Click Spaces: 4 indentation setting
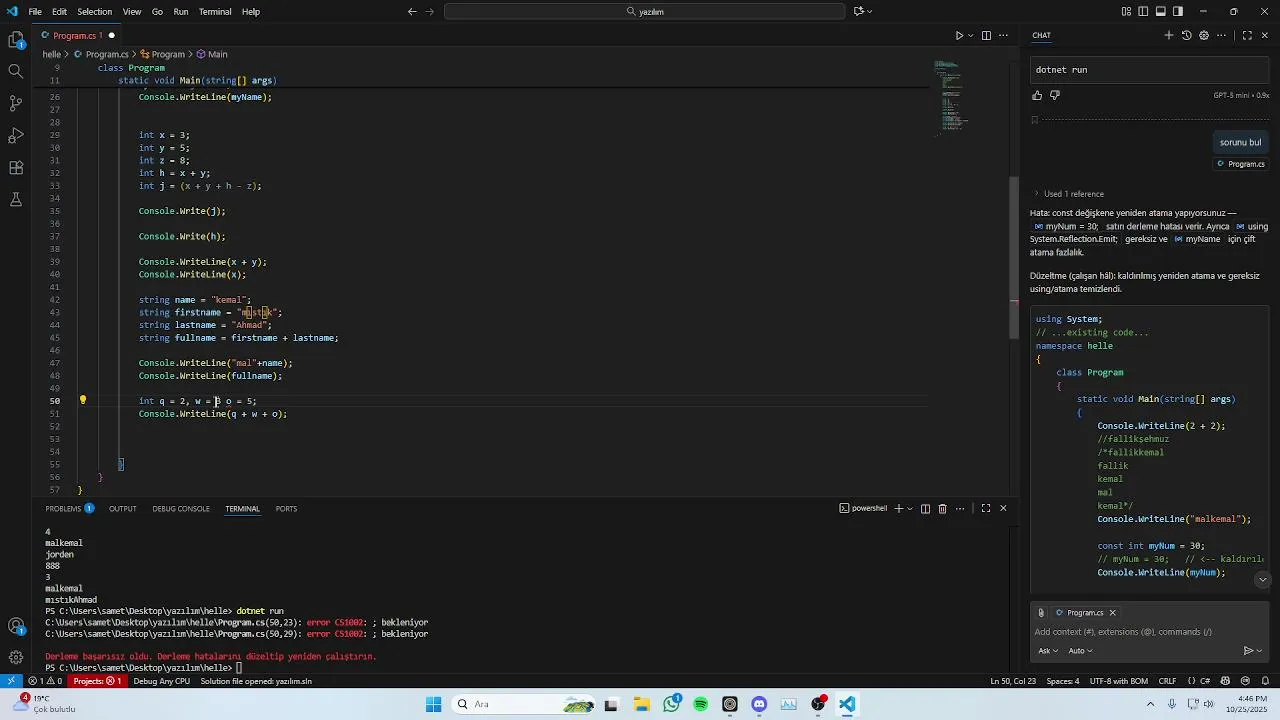The height and width of the screenshot is (720, 1280). (1062, 681)
